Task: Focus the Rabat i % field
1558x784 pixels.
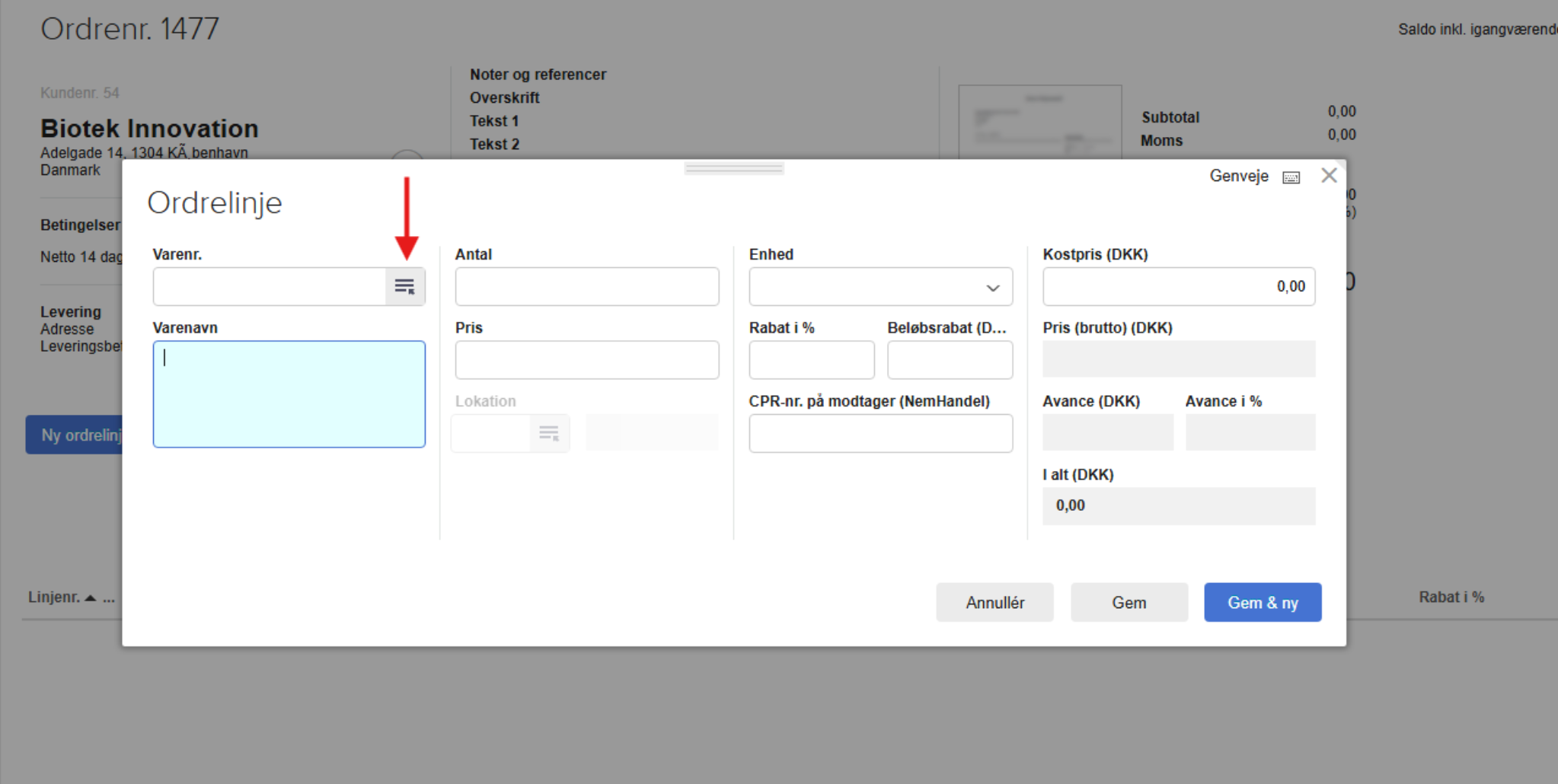Action: (x=811, y=360)
